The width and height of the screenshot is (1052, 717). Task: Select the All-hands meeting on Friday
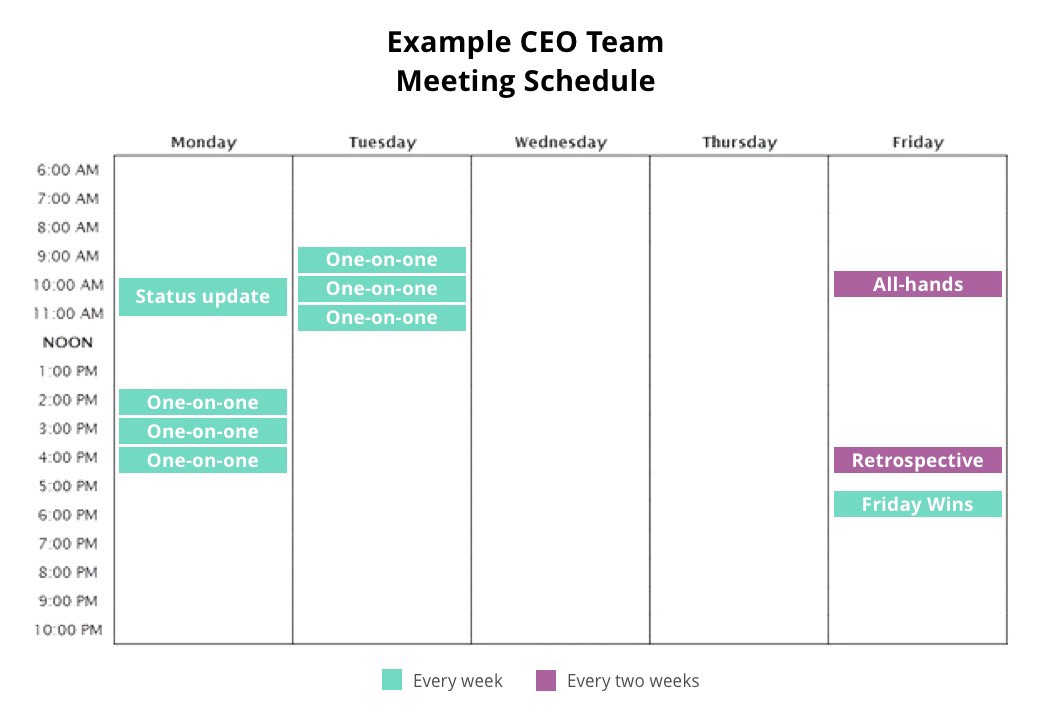917,284
